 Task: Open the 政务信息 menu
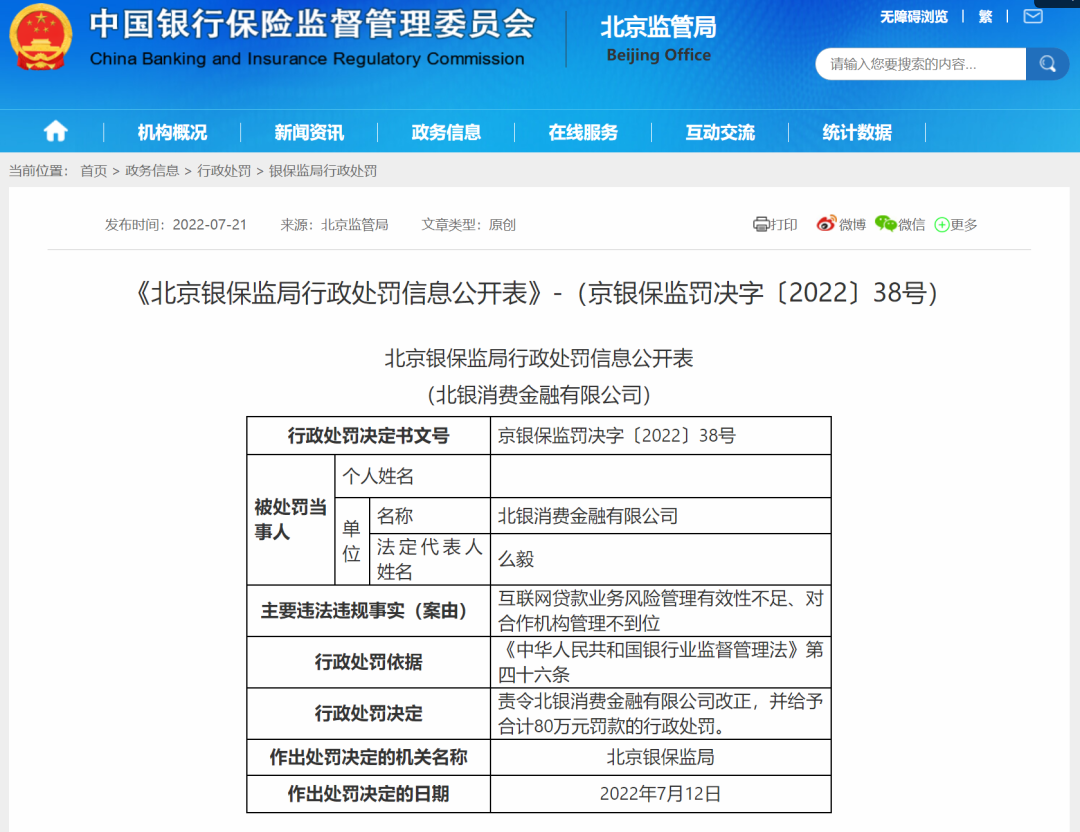(446, 131)
